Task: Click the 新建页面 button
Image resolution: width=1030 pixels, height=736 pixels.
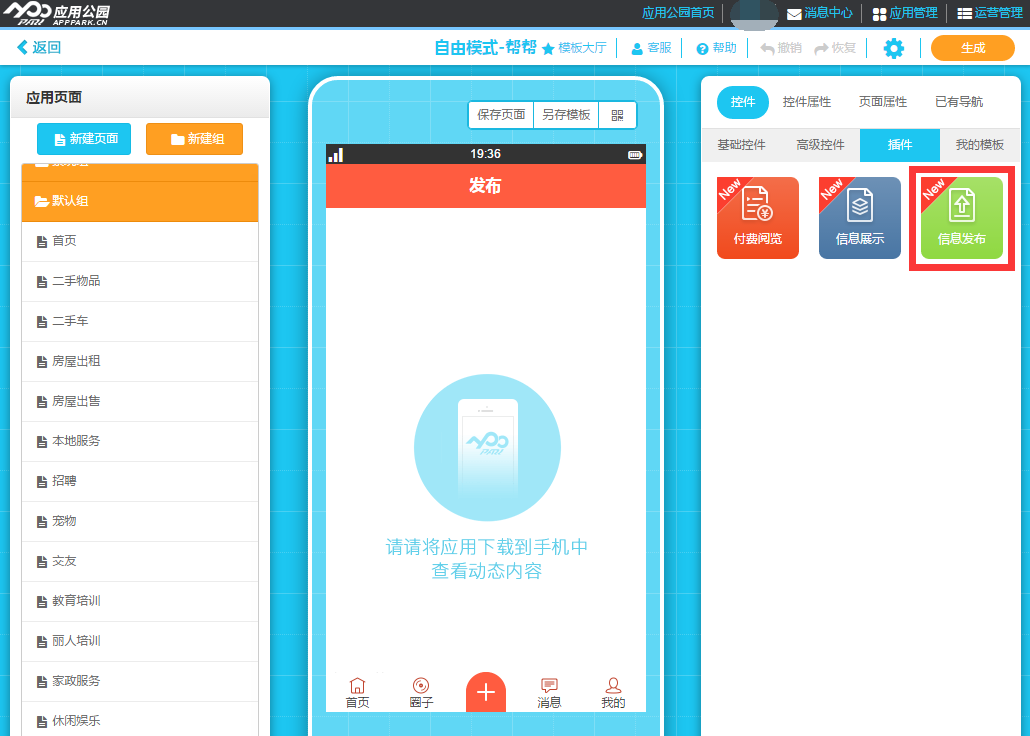Action: pyautogui.click(x=86, y=139)
